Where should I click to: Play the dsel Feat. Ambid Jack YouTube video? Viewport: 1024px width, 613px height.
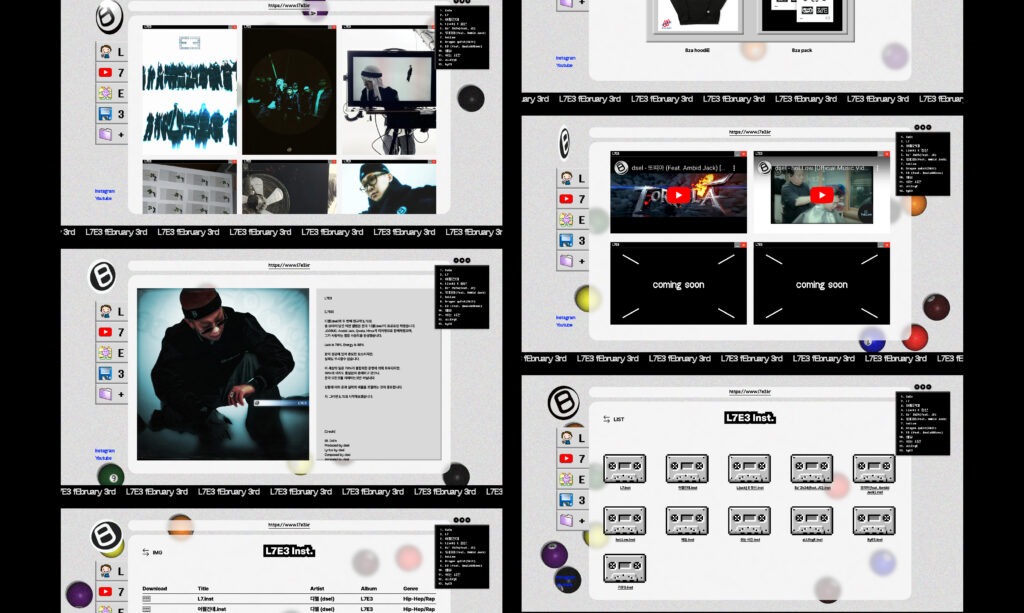pos(678,195)
